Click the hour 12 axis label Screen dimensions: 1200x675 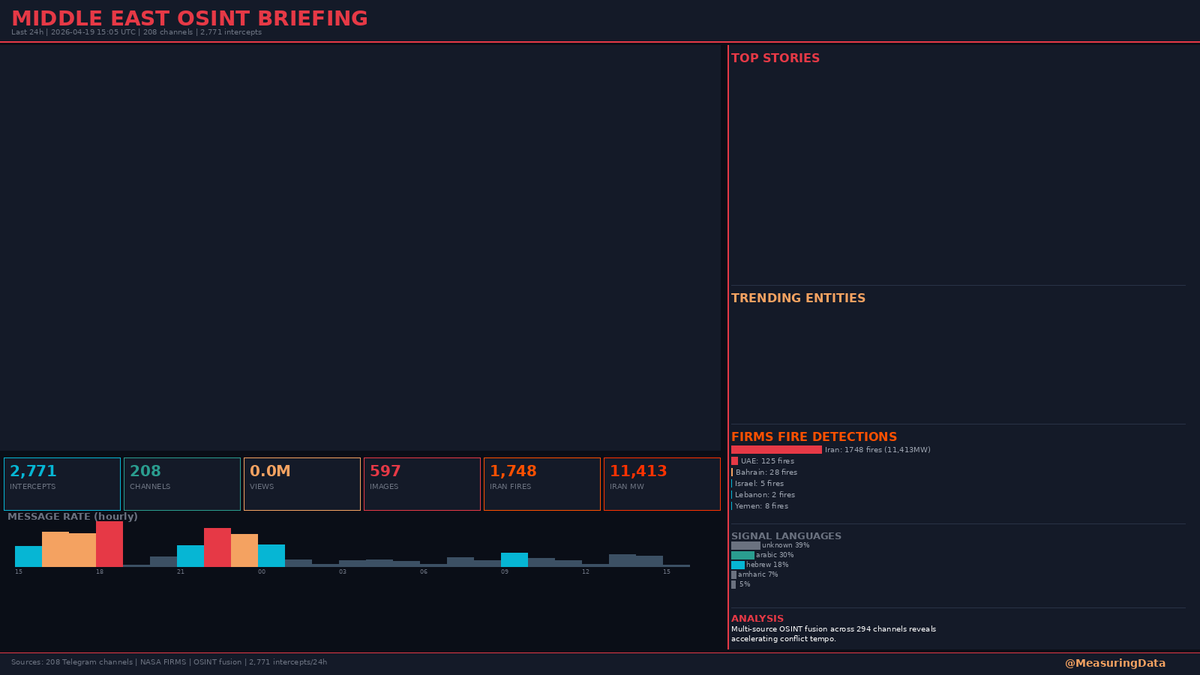pos(586,572)
